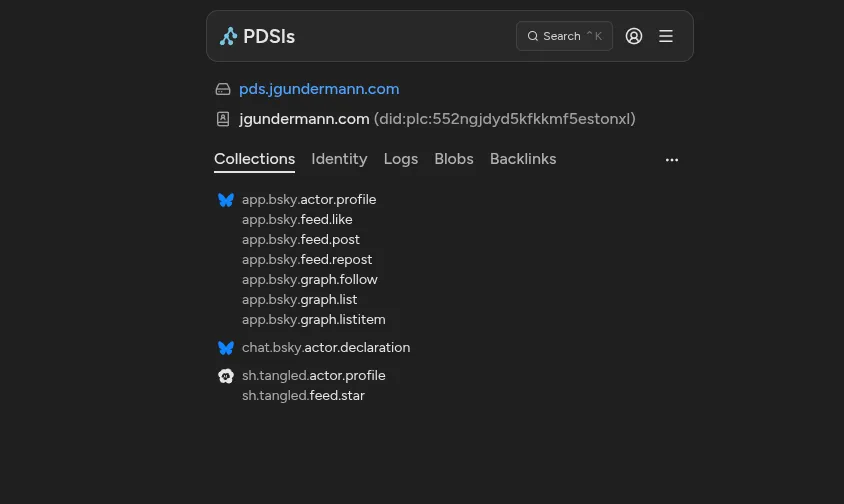Open app.bsky.graph.list collection
The width and height of the screenshot is (844, 504).
pos(299,299)
